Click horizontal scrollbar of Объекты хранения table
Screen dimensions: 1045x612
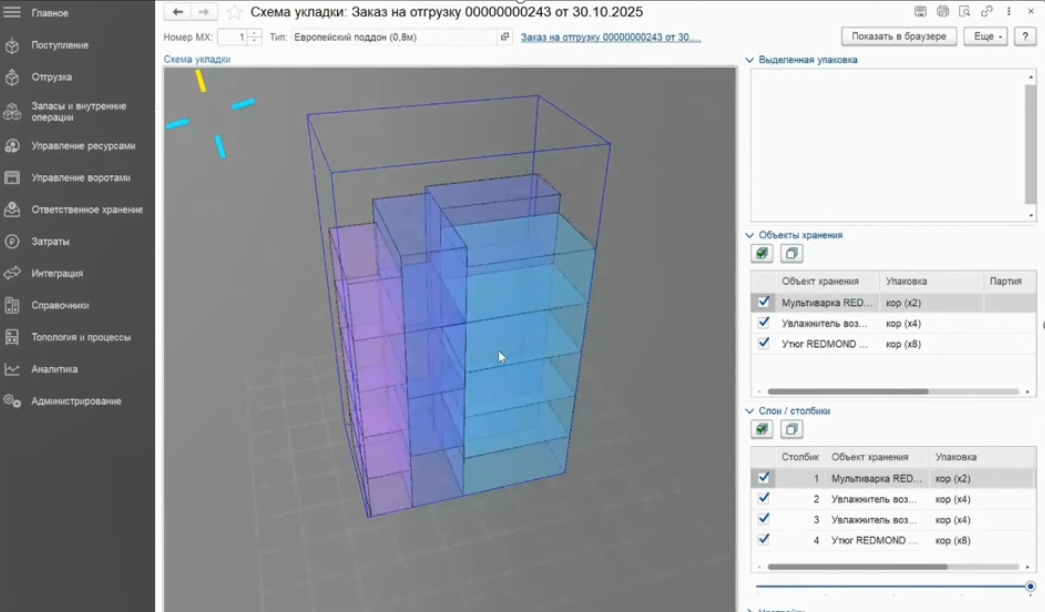848,392
